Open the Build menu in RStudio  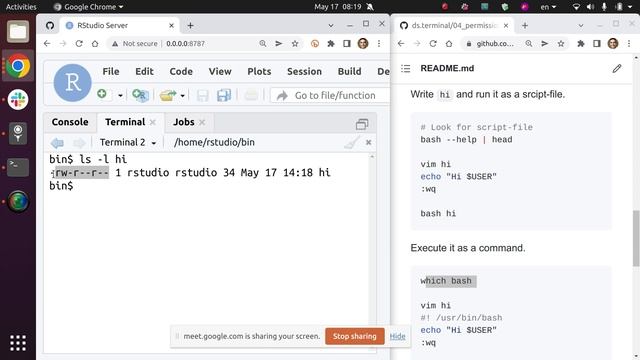click(349, 71)
